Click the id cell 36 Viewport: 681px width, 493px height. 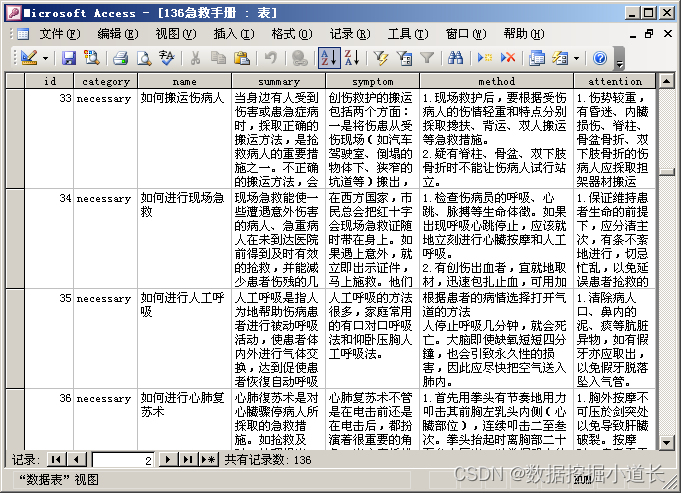tap(49, 419)
